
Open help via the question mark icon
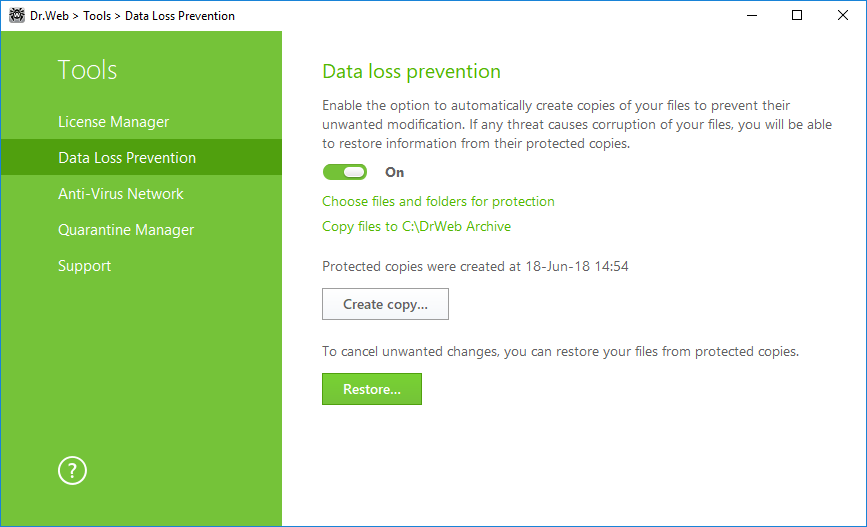pos(72,471)
